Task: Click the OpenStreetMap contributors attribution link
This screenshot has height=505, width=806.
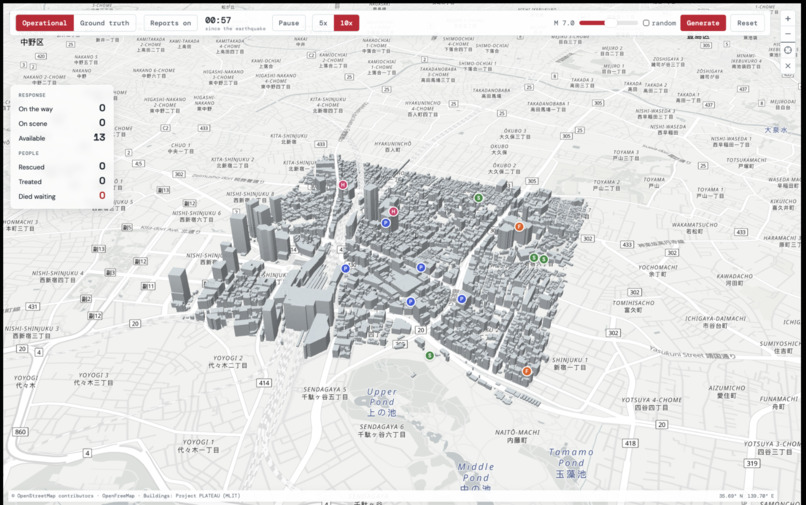Action: click(x=55, y=496)
